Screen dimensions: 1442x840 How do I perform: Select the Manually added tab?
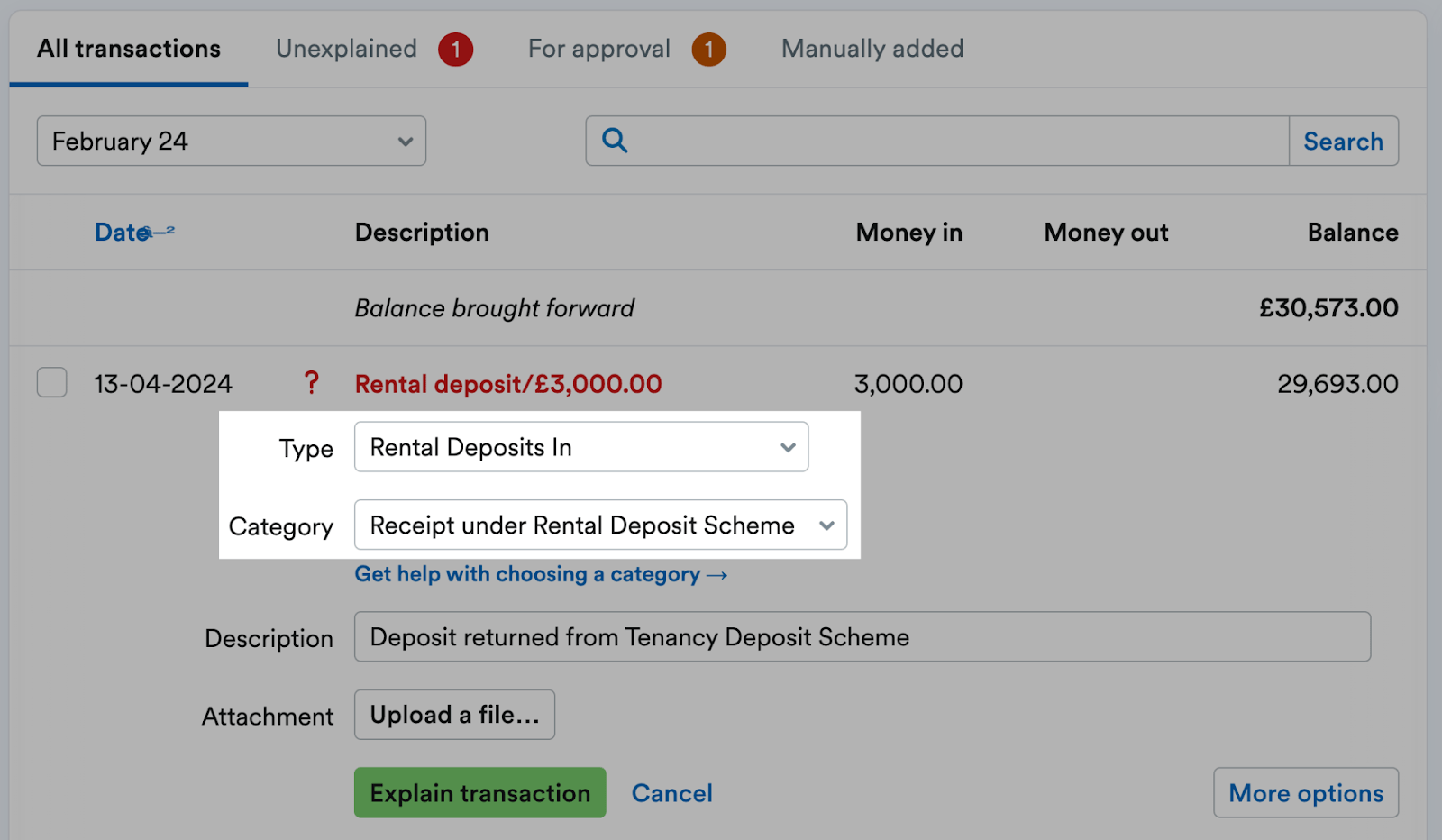tap(871, 49)
